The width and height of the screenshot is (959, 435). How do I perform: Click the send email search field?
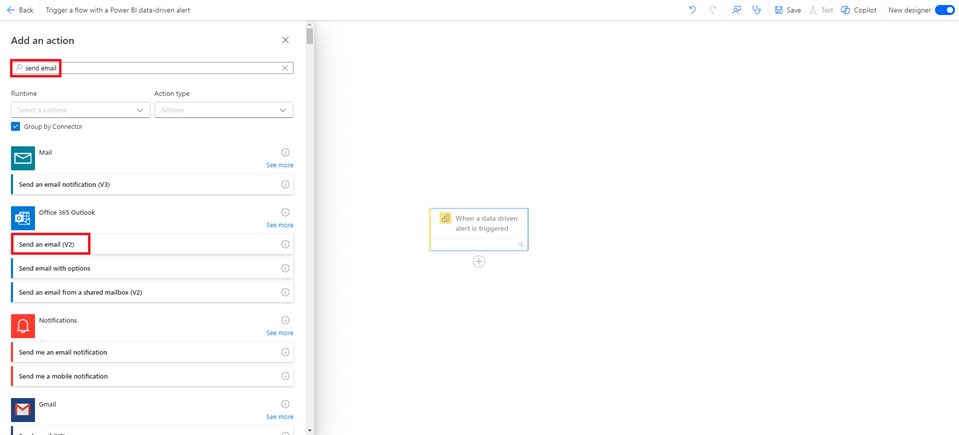[150, 68]
